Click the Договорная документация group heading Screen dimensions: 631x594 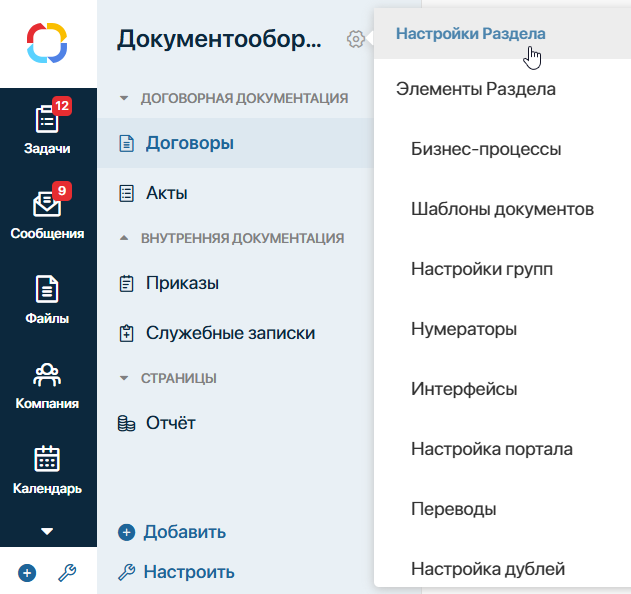click(x=244, y=98)
